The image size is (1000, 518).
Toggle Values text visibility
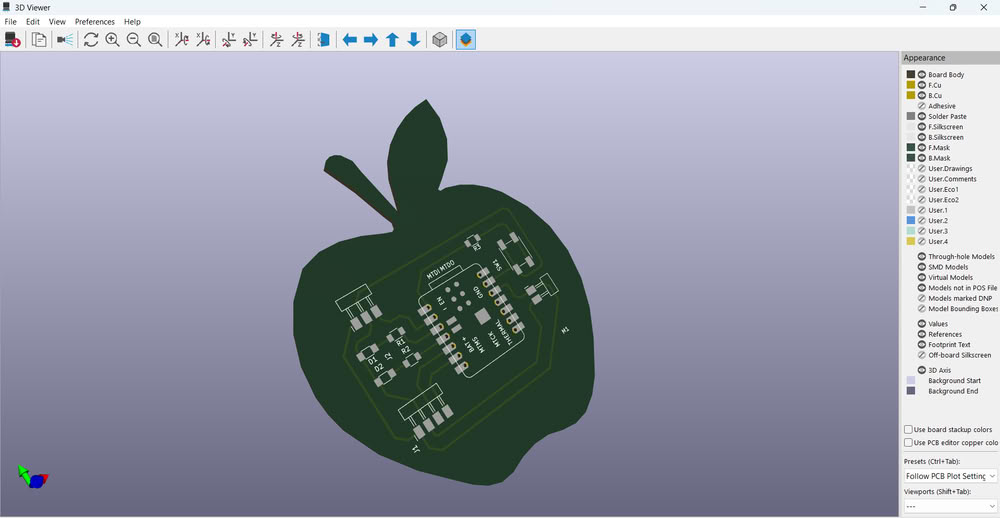coord(922,323)
